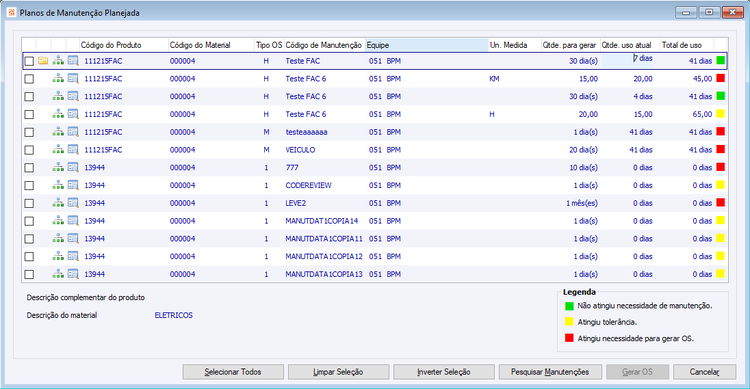Open the details search icon in the VEICULO row
Viewport: 750px width, 389px height.
73,149
